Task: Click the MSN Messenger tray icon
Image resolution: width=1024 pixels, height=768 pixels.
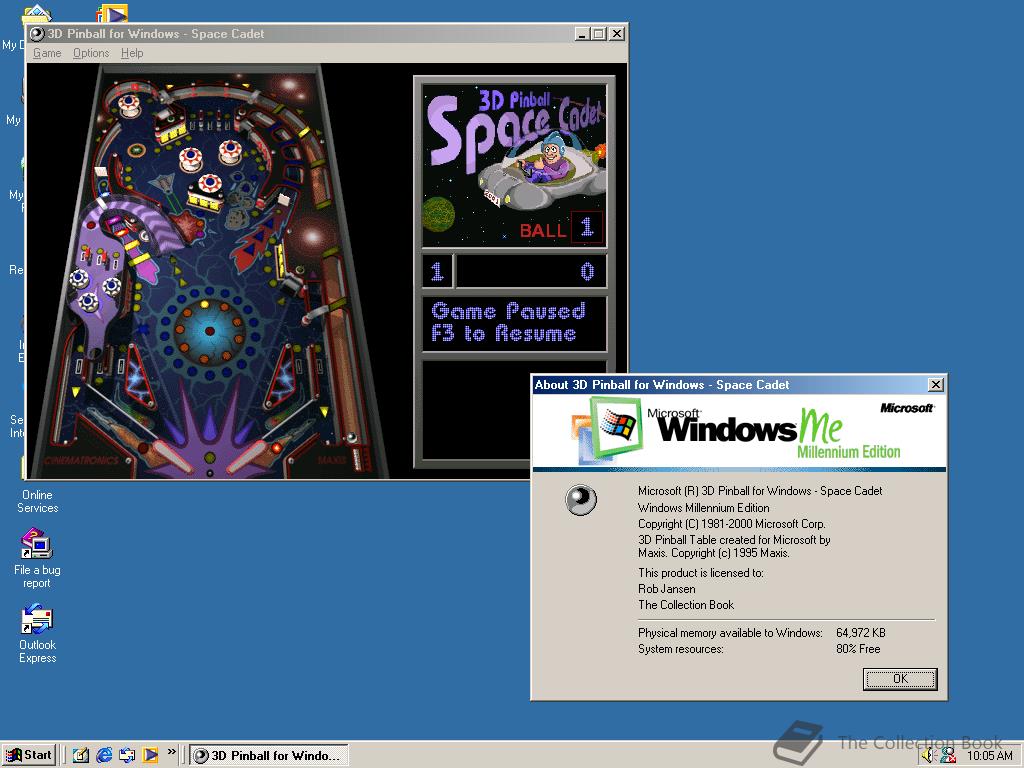Action: click(948, 756)
